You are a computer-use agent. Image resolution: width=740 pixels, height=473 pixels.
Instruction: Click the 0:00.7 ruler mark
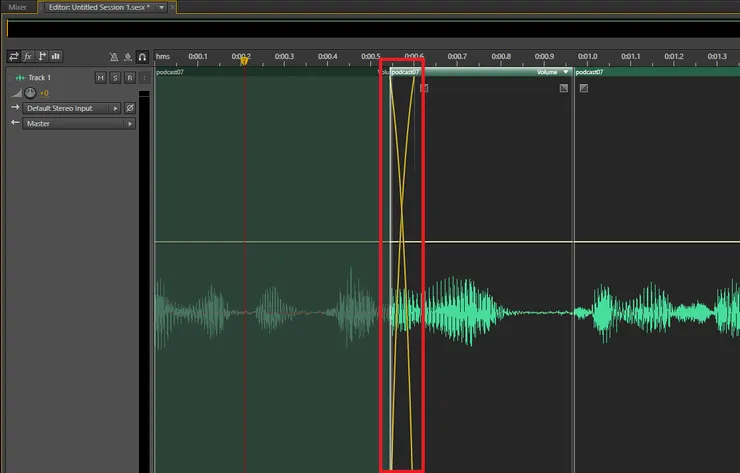(457, 56)
